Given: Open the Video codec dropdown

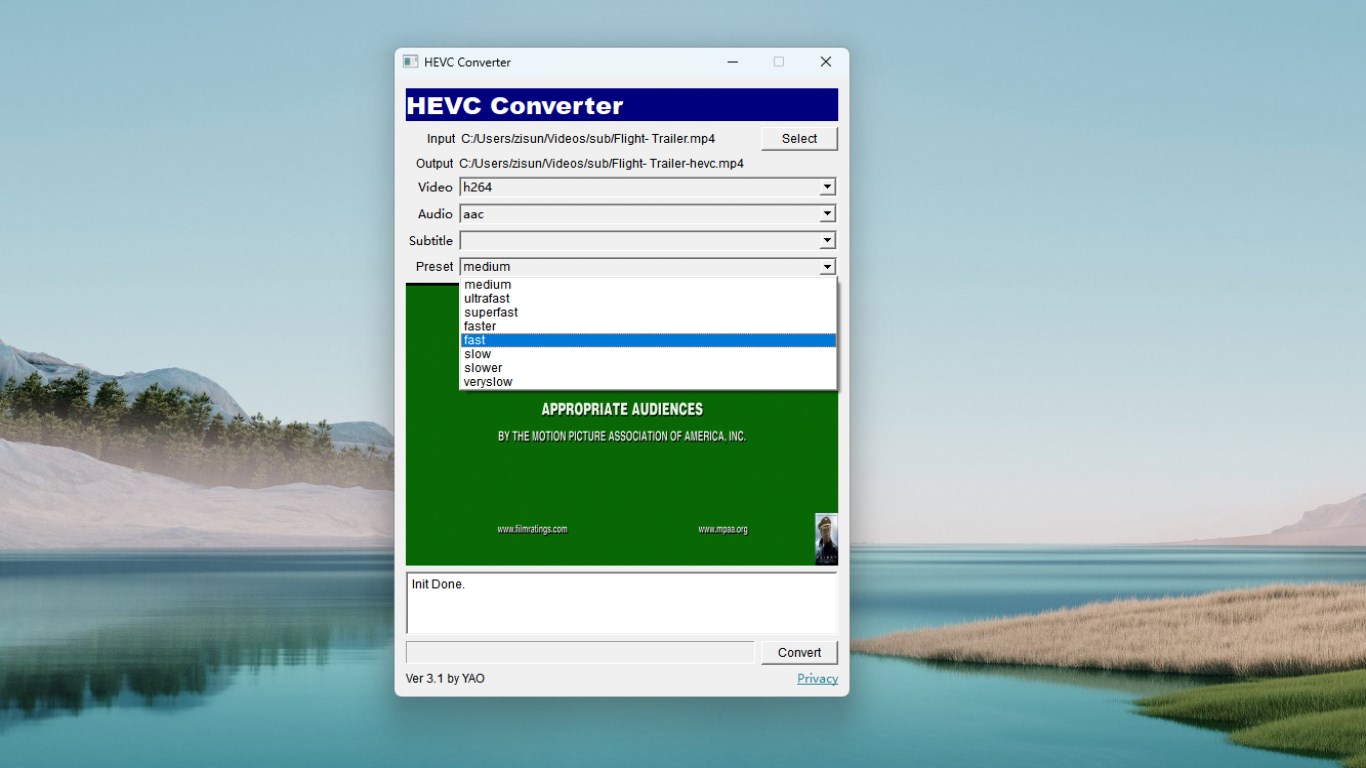Looking at the screenshot, I should click(x=826, y=187).
